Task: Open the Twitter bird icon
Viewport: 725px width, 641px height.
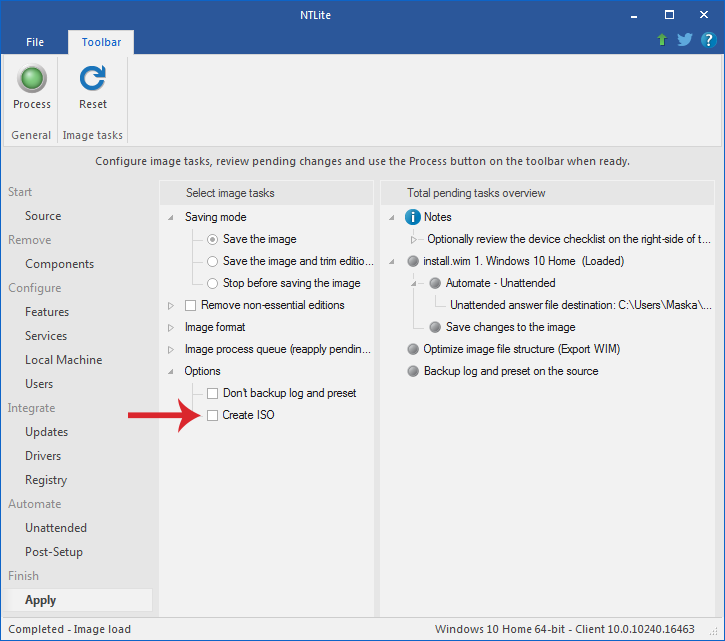Action: point(685,40)
